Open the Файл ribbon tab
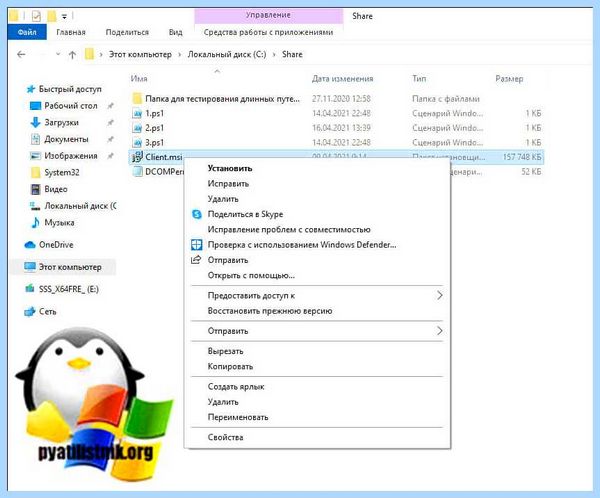This screenshot has width=600, height=498. [27, 32]
